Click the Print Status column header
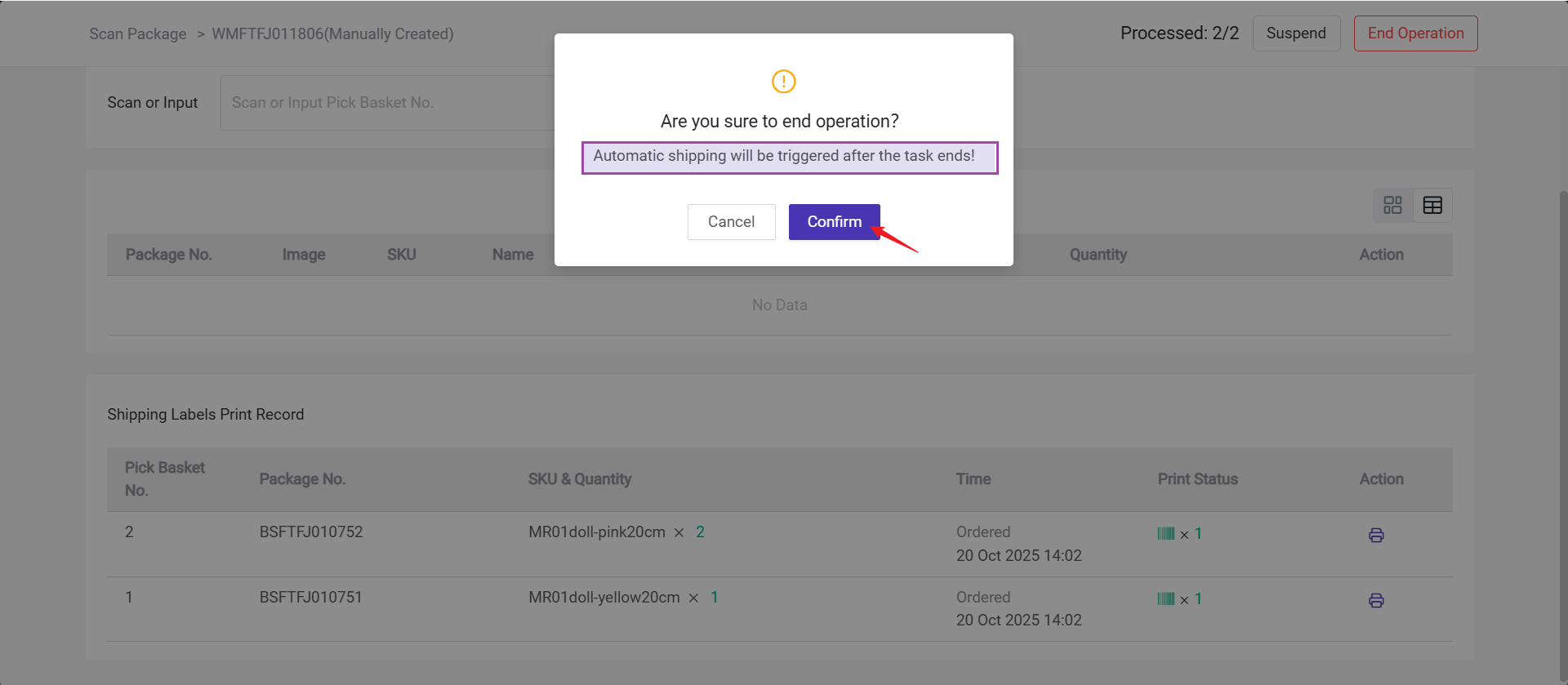 pyautogui.click(x=1197, y=479)
